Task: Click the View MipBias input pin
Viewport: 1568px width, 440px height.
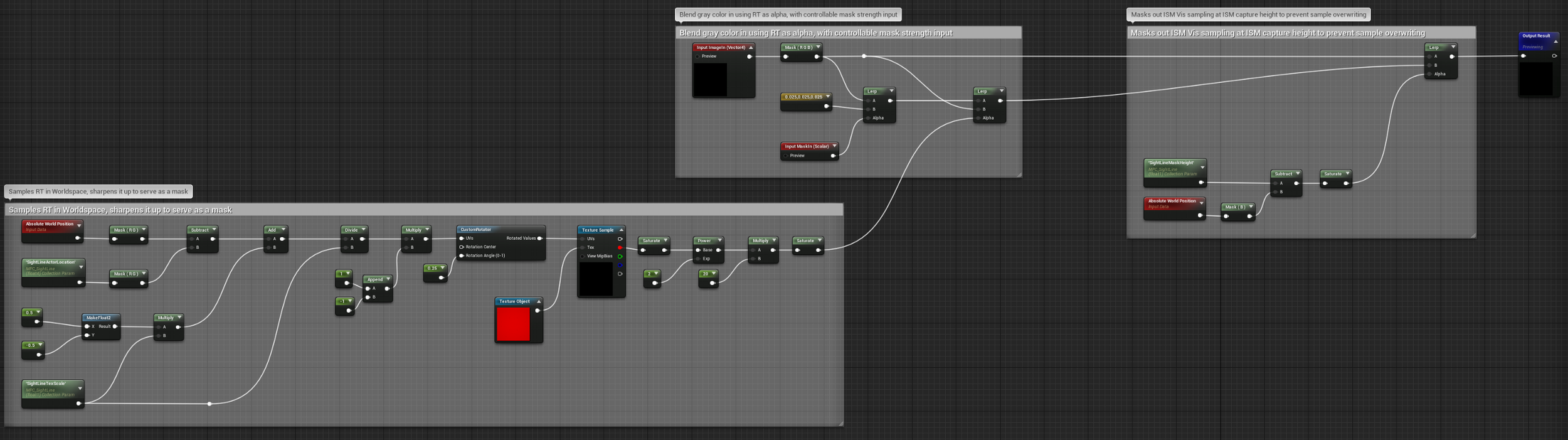Action: (583, 257)
